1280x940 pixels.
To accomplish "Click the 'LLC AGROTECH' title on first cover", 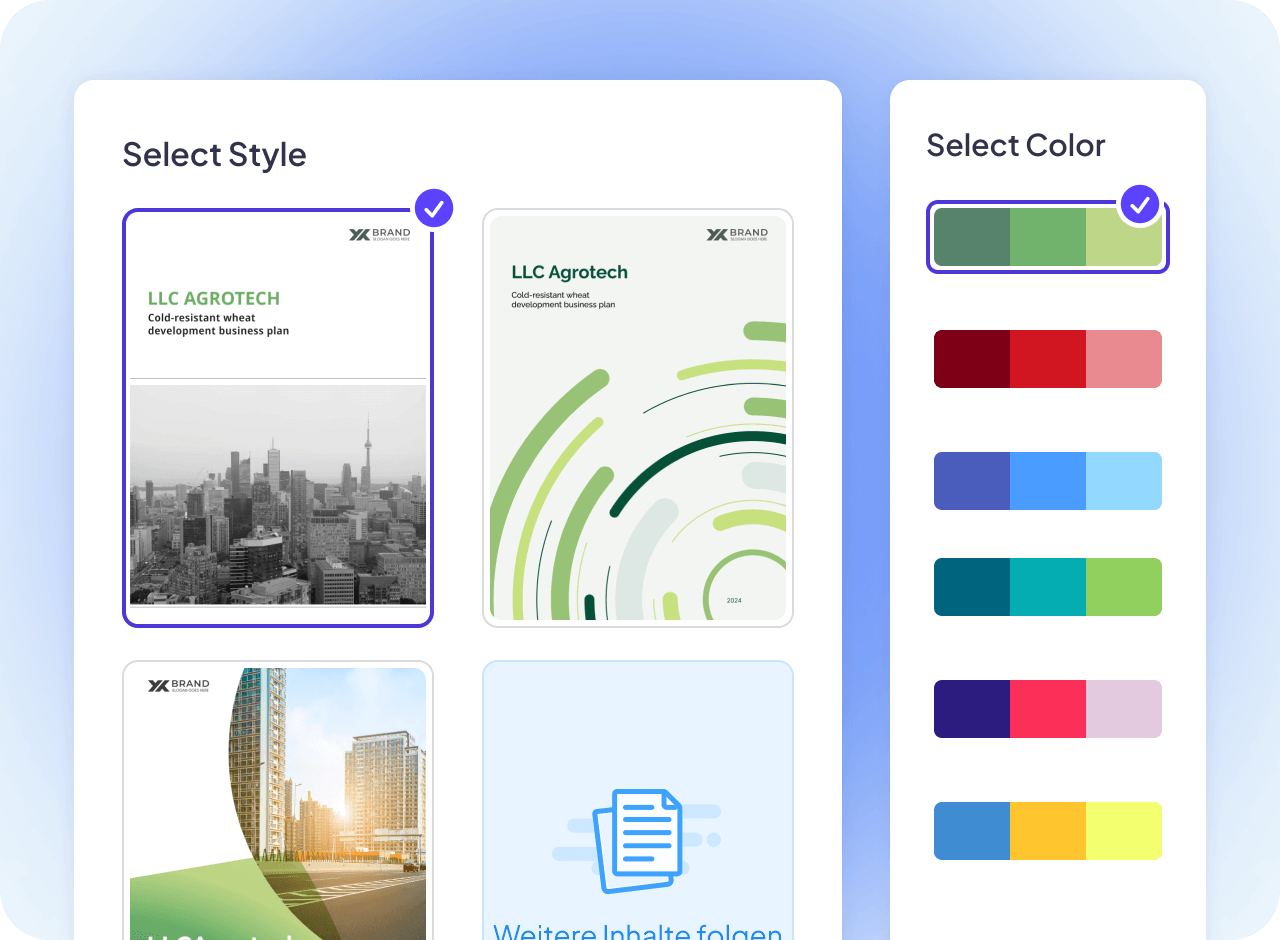I will (x=214, y=298).
